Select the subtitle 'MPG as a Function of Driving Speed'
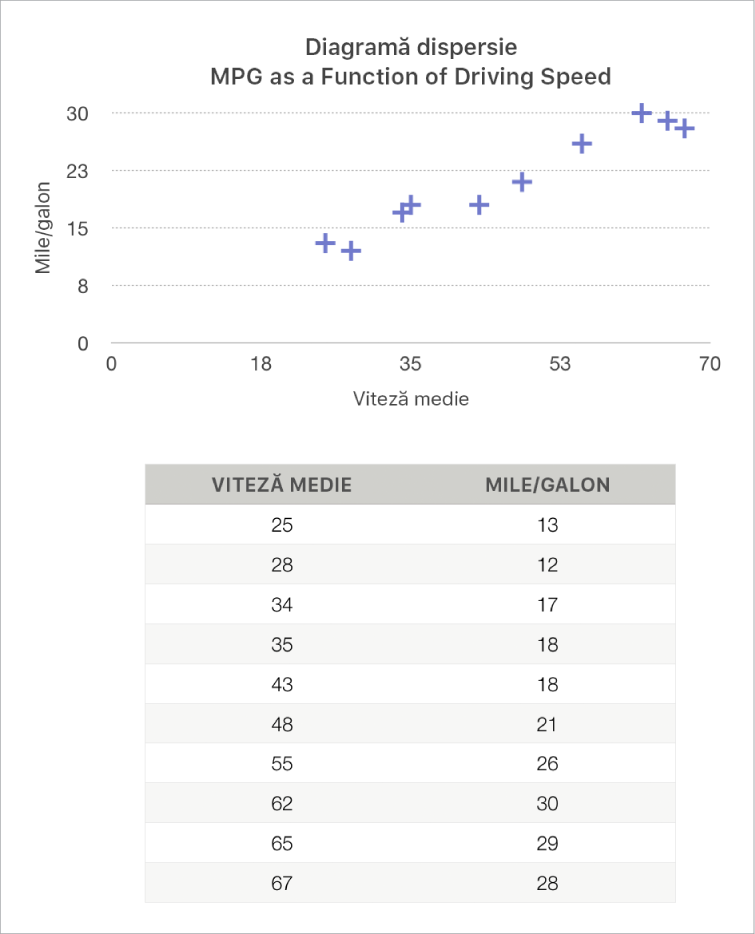Image resolution: width=755 pixels, height=934 pixels. (x=410, y=77)
